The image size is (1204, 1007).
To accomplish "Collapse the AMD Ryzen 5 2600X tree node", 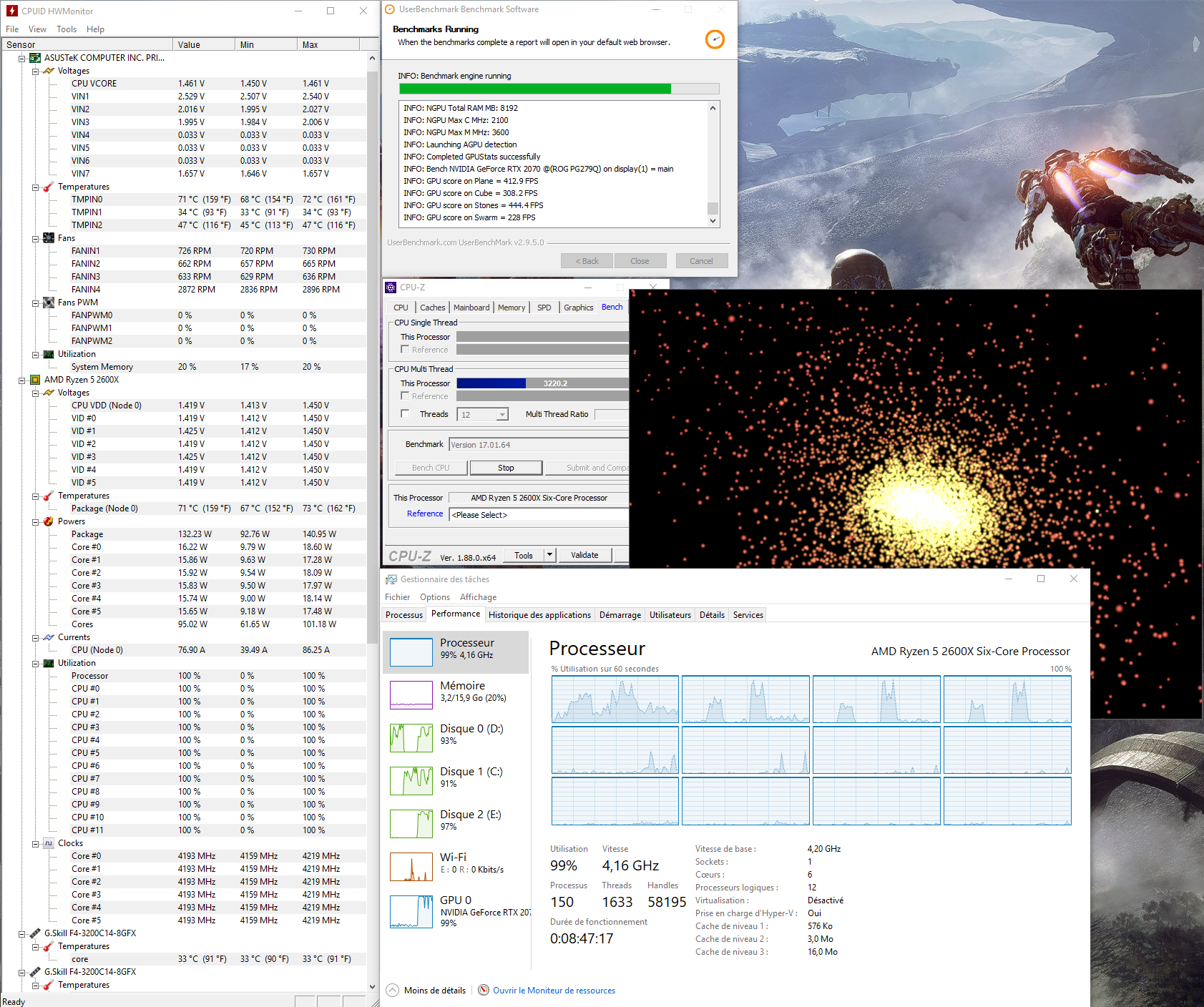I will pos(21,380).
